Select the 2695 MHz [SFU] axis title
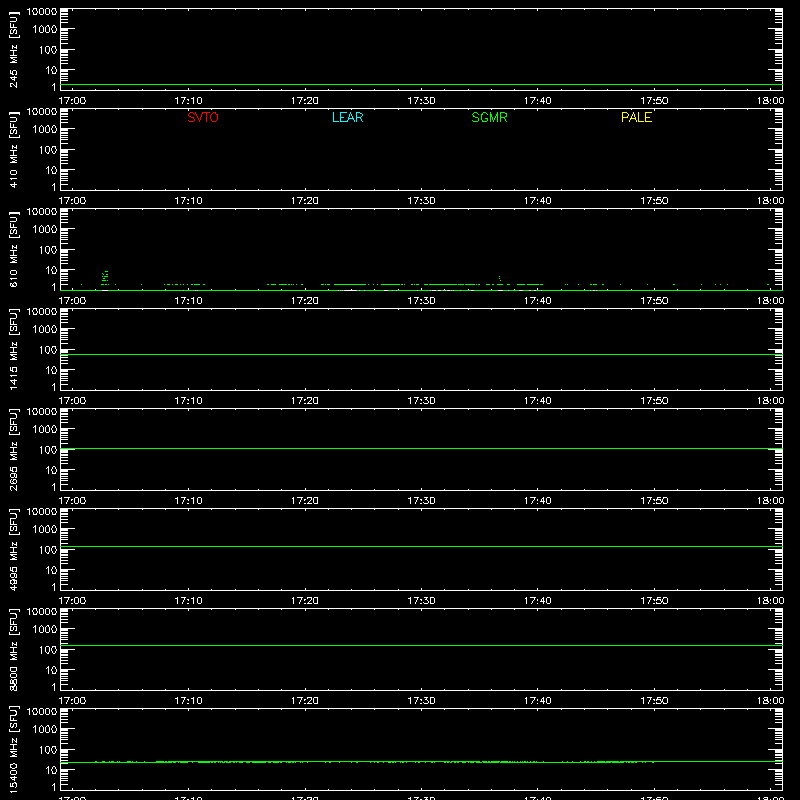This screenshot has width=800, height=800. [x=13, y=449]
